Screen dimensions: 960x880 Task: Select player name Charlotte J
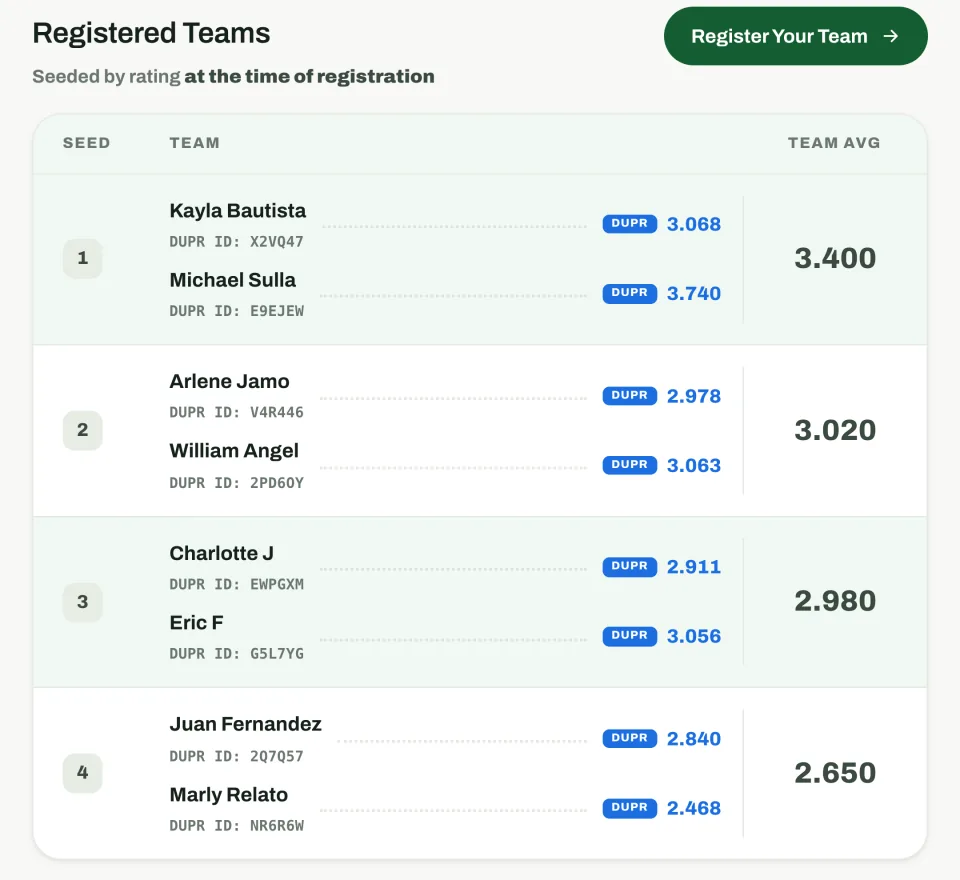[x=222, y=553]
